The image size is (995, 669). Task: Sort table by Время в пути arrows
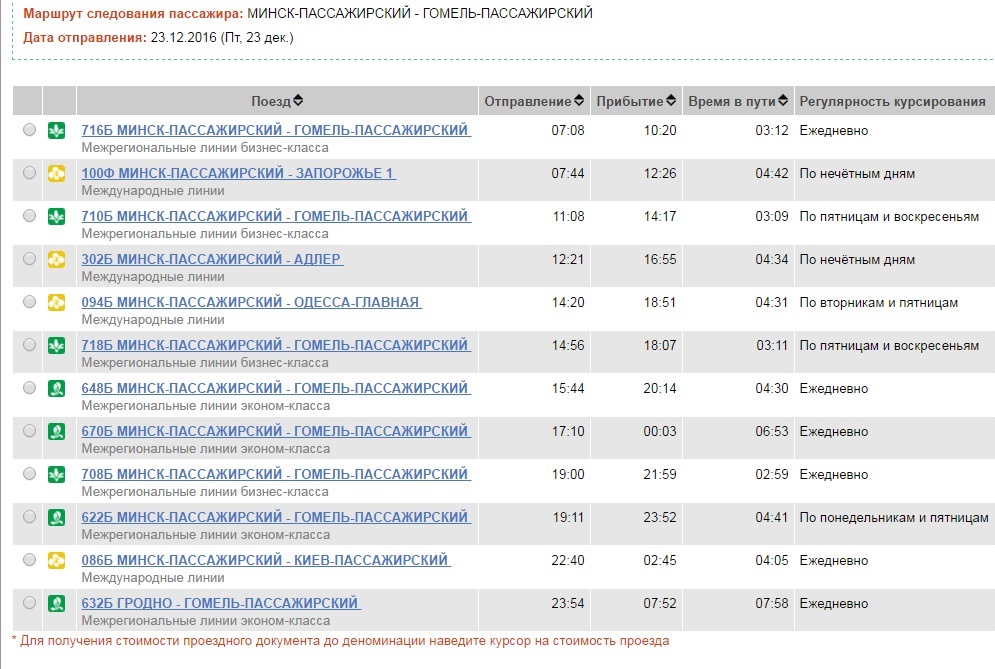click(784, 101)
